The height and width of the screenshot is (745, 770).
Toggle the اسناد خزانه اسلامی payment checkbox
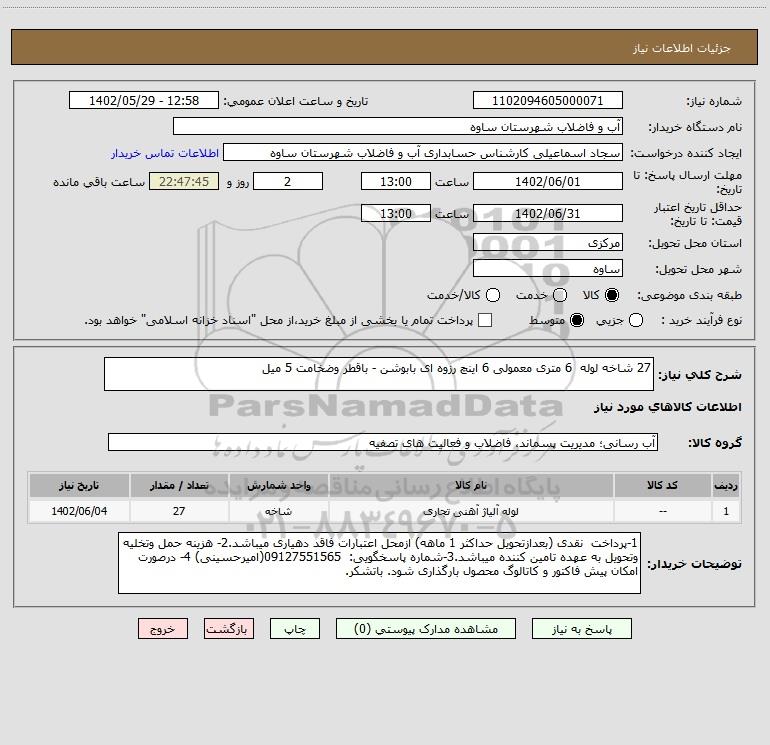click(485, 320)
